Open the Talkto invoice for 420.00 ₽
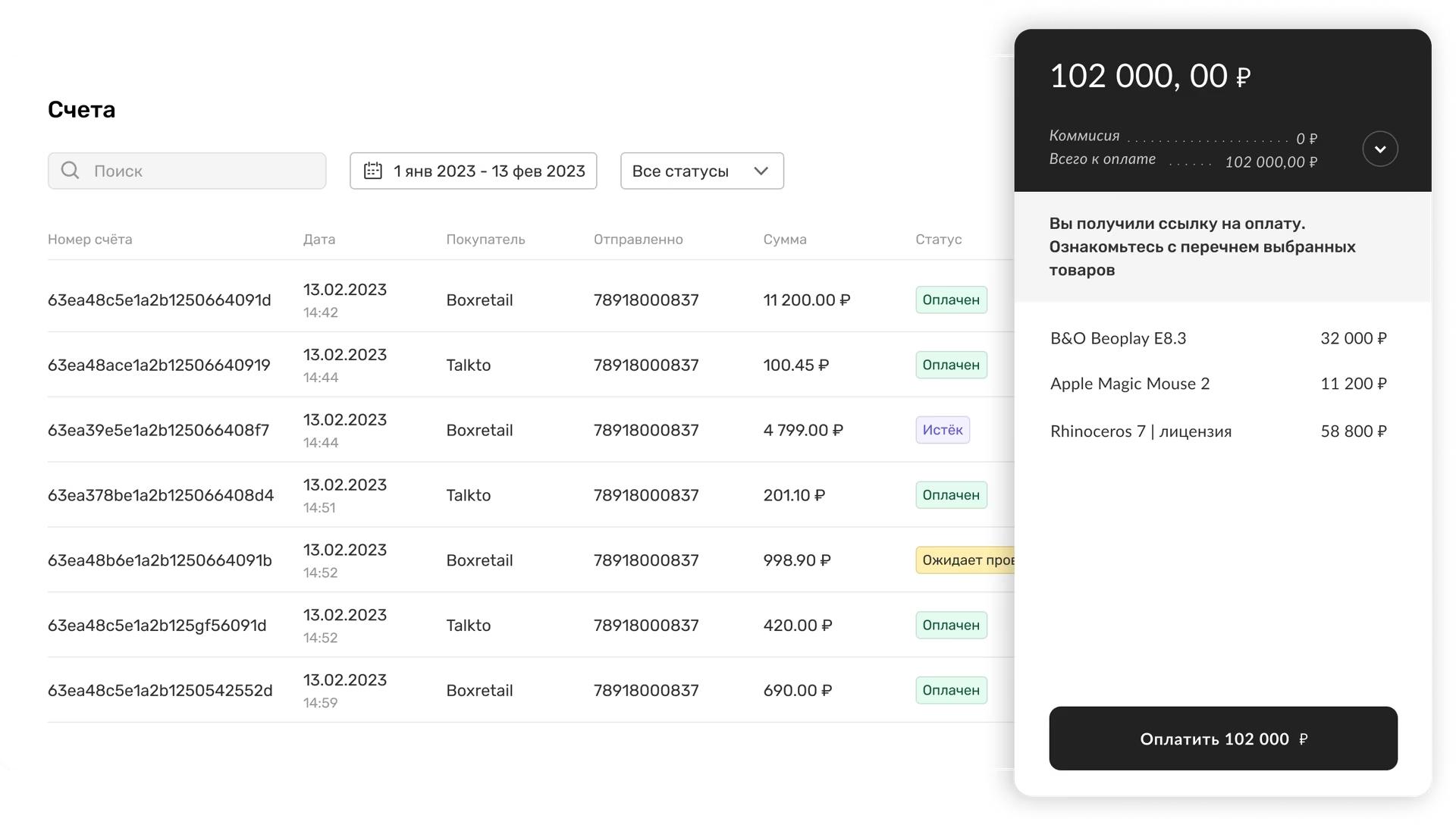 (x=157, y=626)
